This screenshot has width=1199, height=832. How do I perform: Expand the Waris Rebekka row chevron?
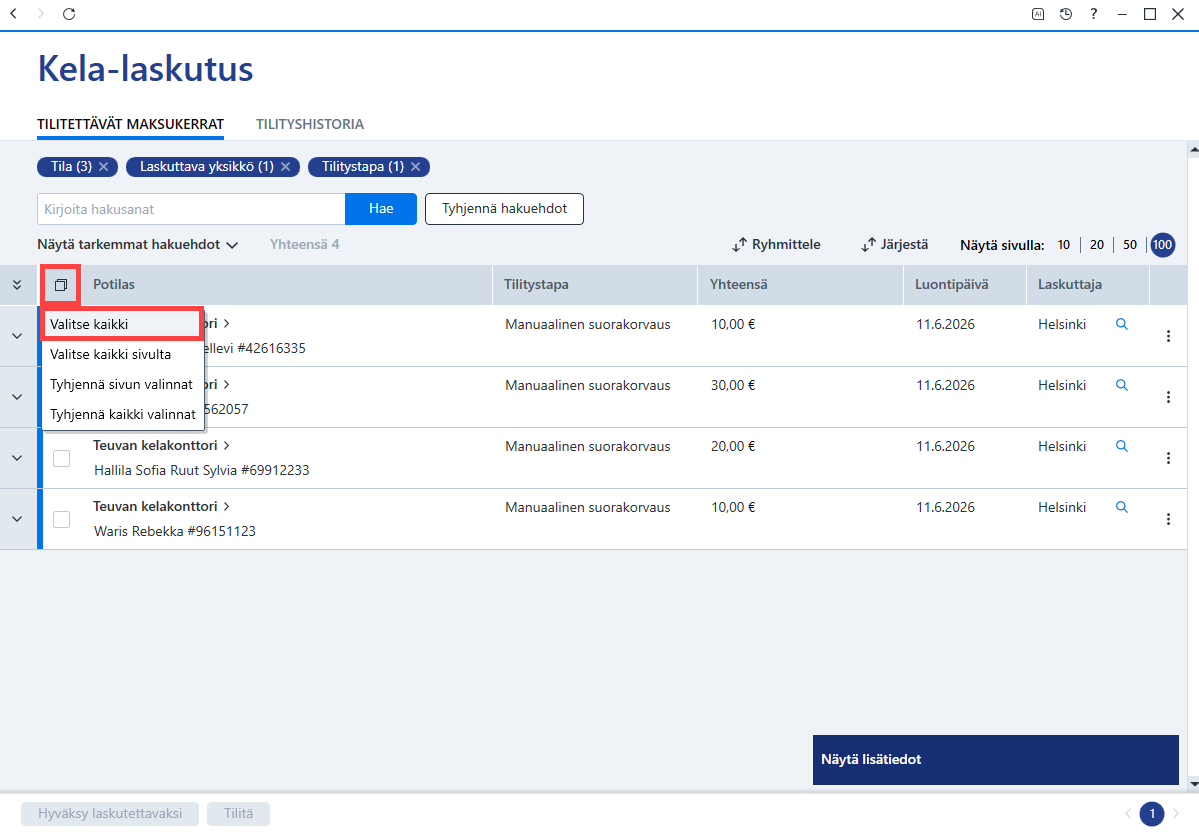pos(17,519)
